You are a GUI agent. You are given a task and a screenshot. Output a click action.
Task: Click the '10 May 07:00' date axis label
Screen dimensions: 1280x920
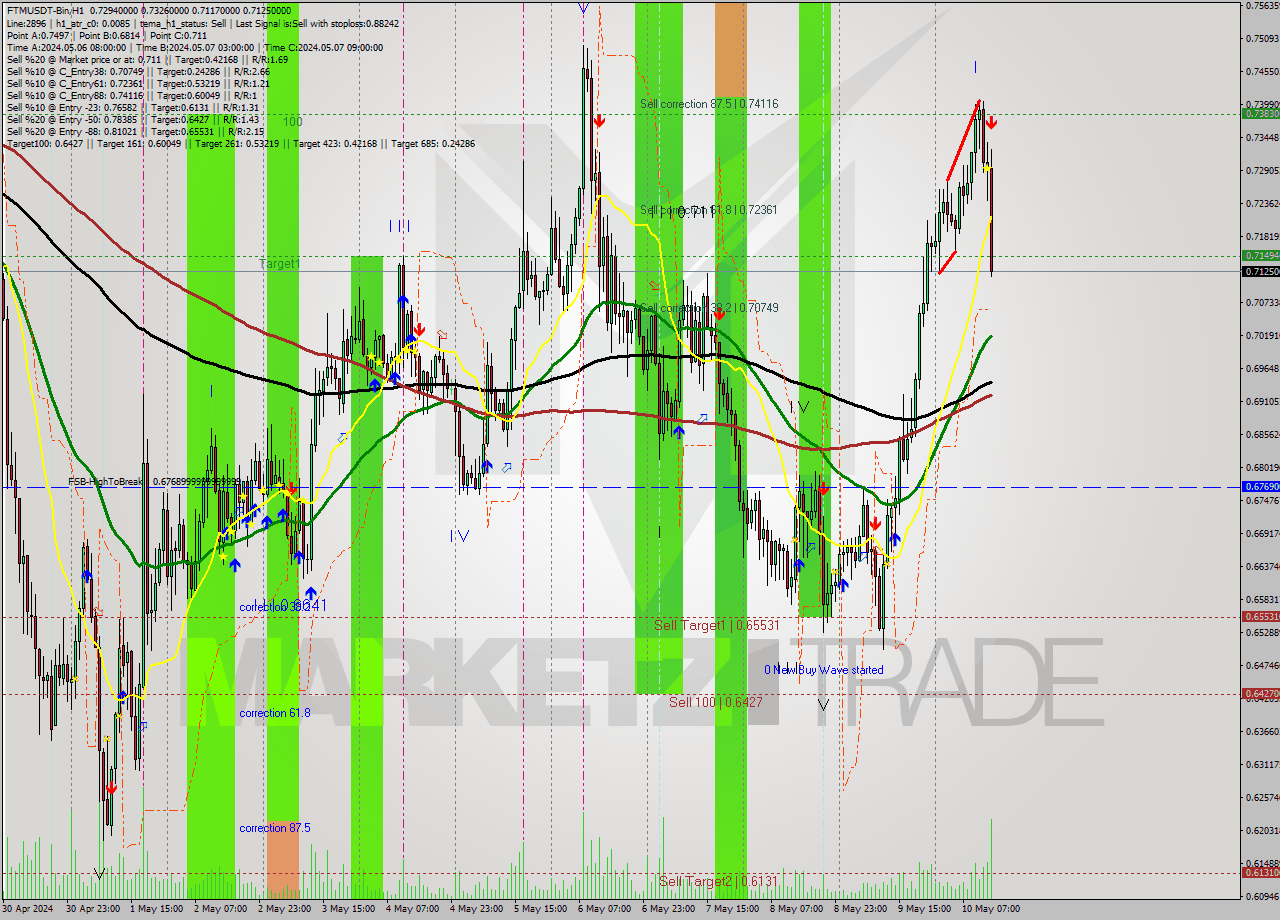(990, 909)
